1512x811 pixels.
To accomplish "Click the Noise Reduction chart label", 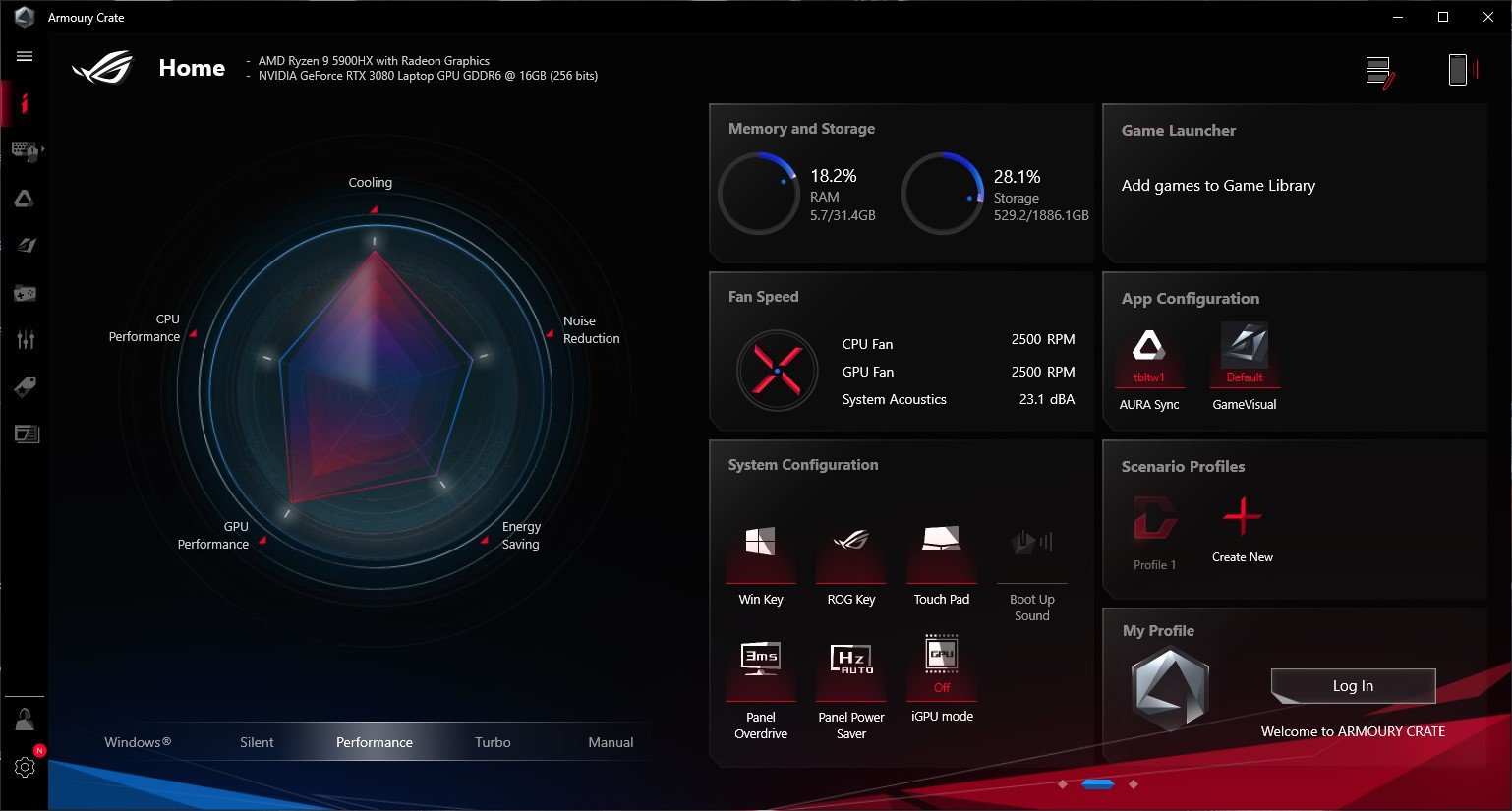I will (x=591, y=329).
